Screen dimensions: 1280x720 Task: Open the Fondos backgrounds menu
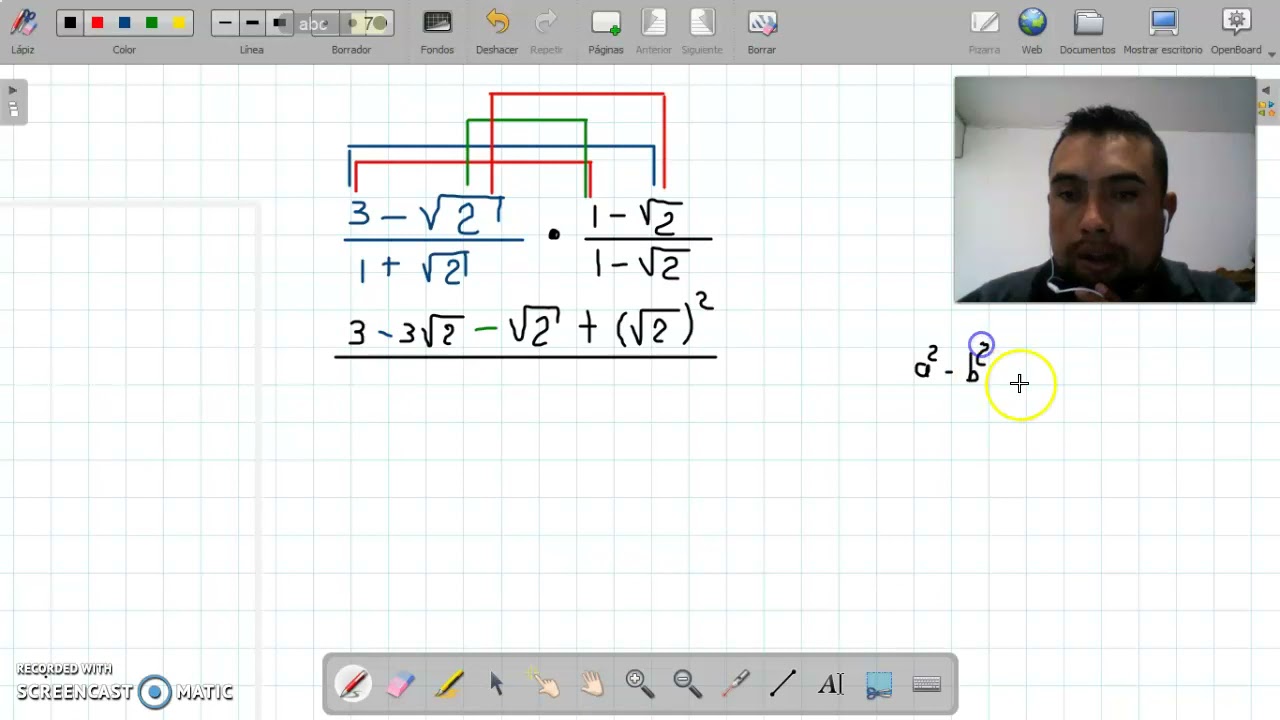click(437, 30)
